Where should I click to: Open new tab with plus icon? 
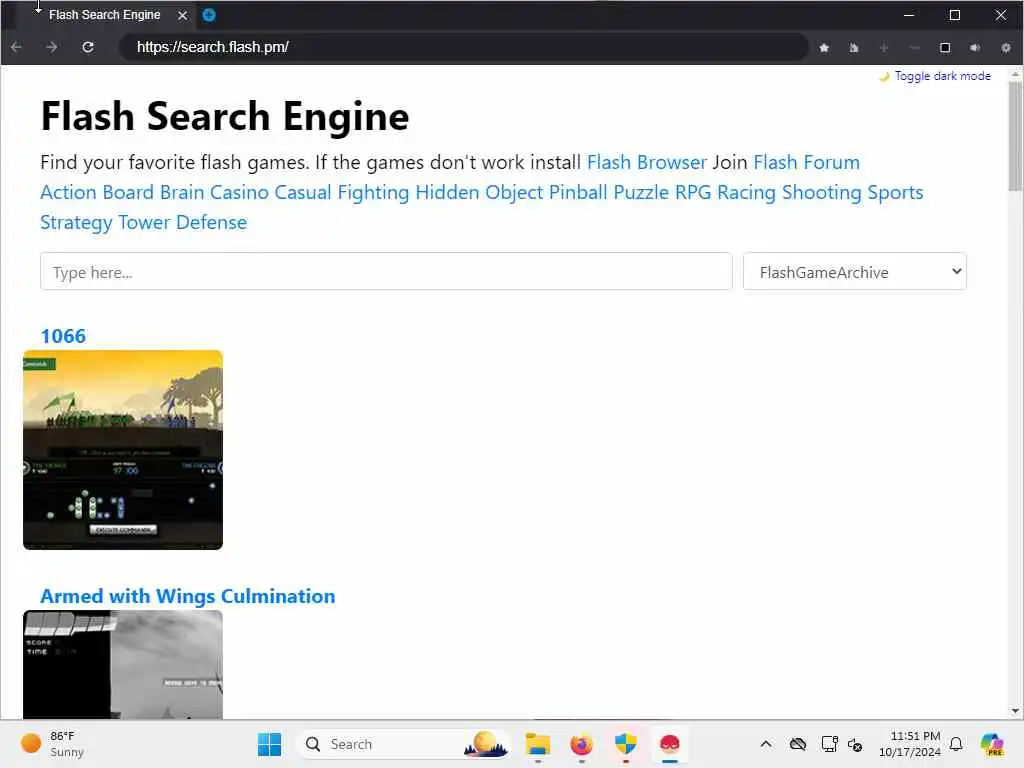click(x=209, y=15)
